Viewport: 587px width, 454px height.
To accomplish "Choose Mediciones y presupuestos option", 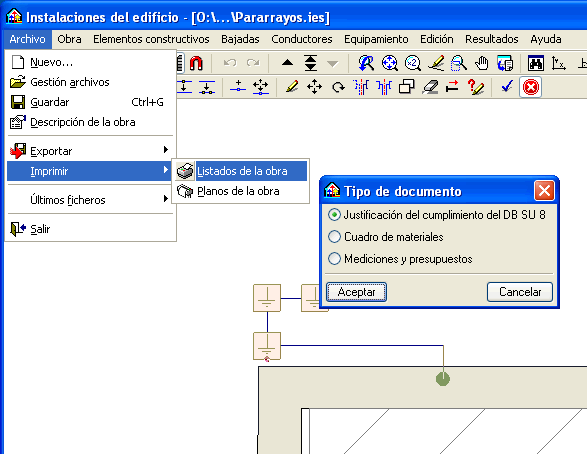I will (400, 259).
